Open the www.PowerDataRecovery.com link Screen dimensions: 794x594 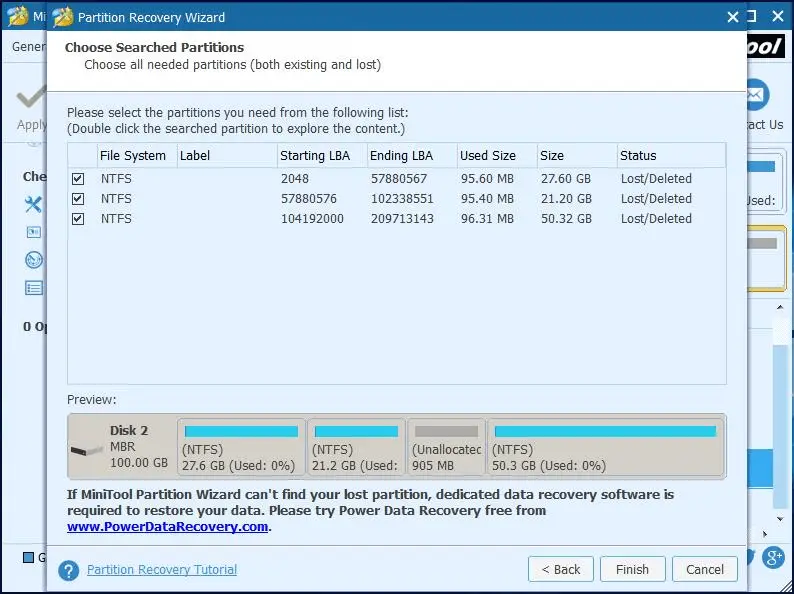[x=167, y=527]
